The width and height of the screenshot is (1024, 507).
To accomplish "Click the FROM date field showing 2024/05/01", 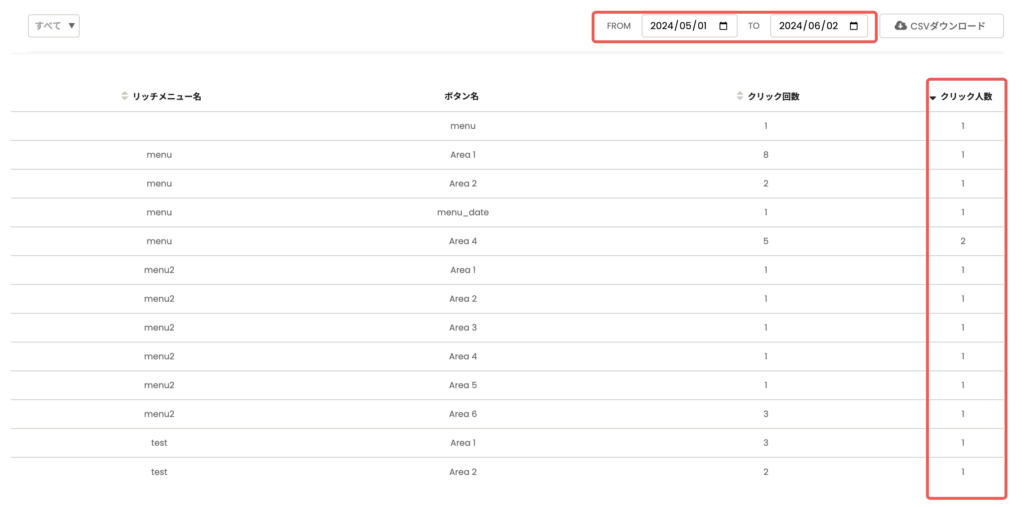I will pos(678,26).
